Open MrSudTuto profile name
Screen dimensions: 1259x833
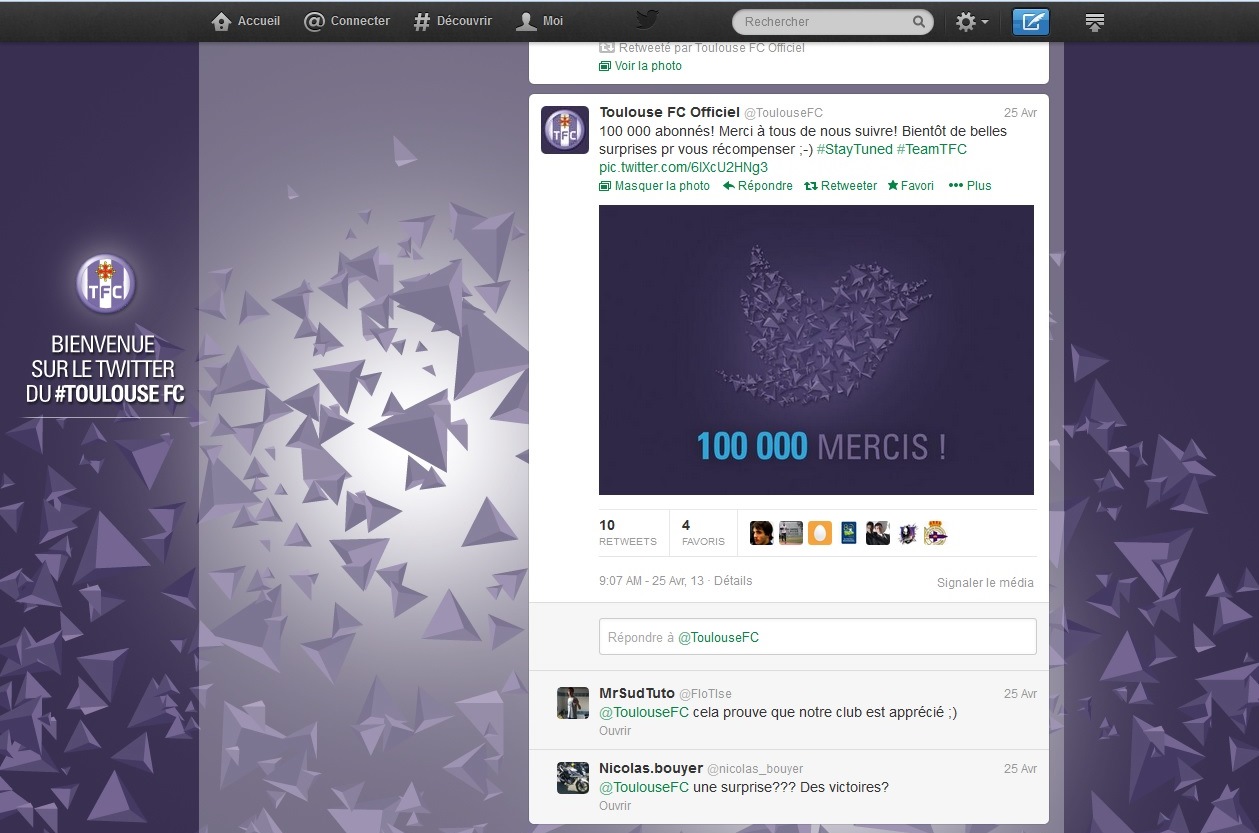coord(637,694)
